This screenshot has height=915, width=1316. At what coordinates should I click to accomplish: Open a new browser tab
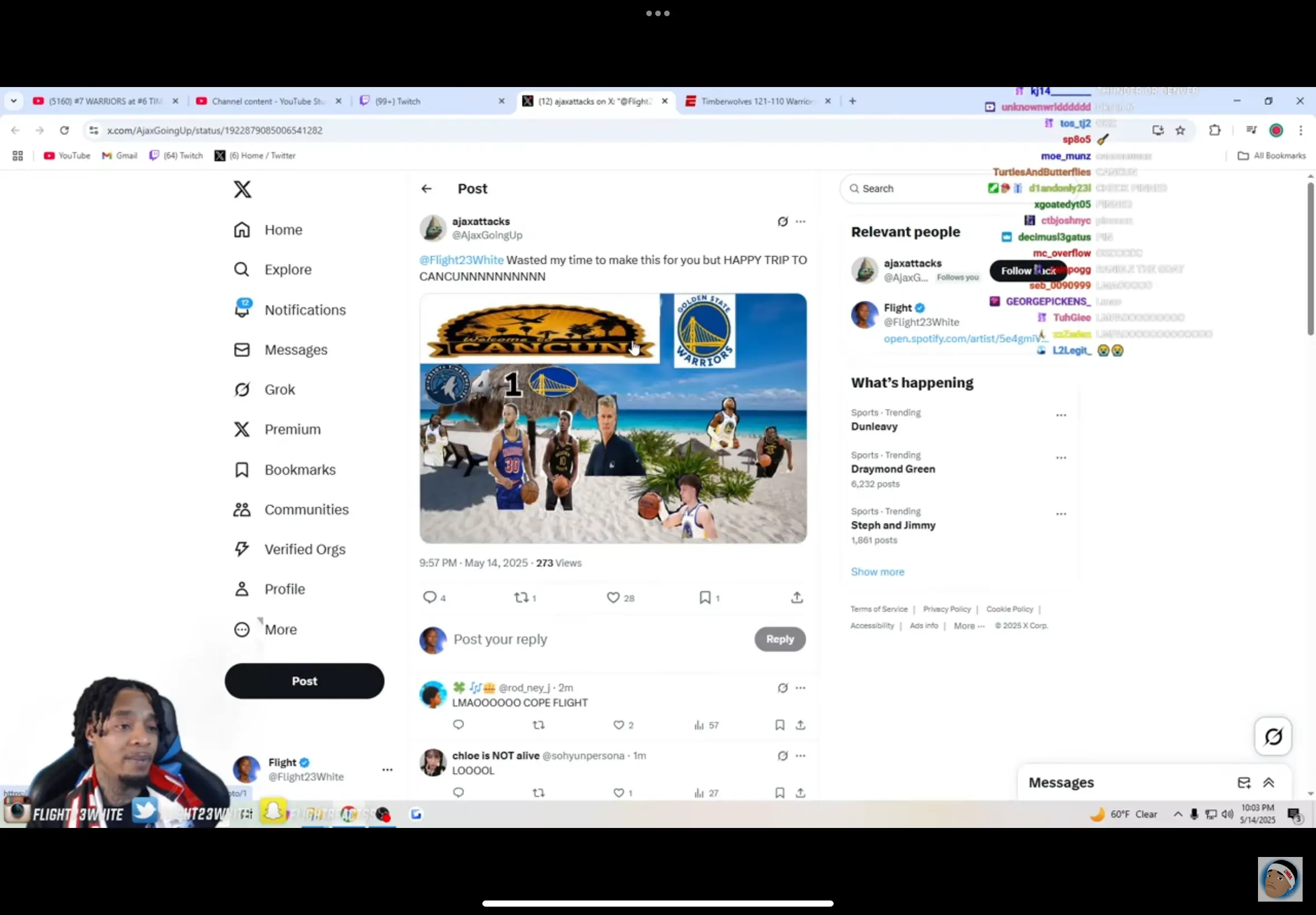(853, 101)
